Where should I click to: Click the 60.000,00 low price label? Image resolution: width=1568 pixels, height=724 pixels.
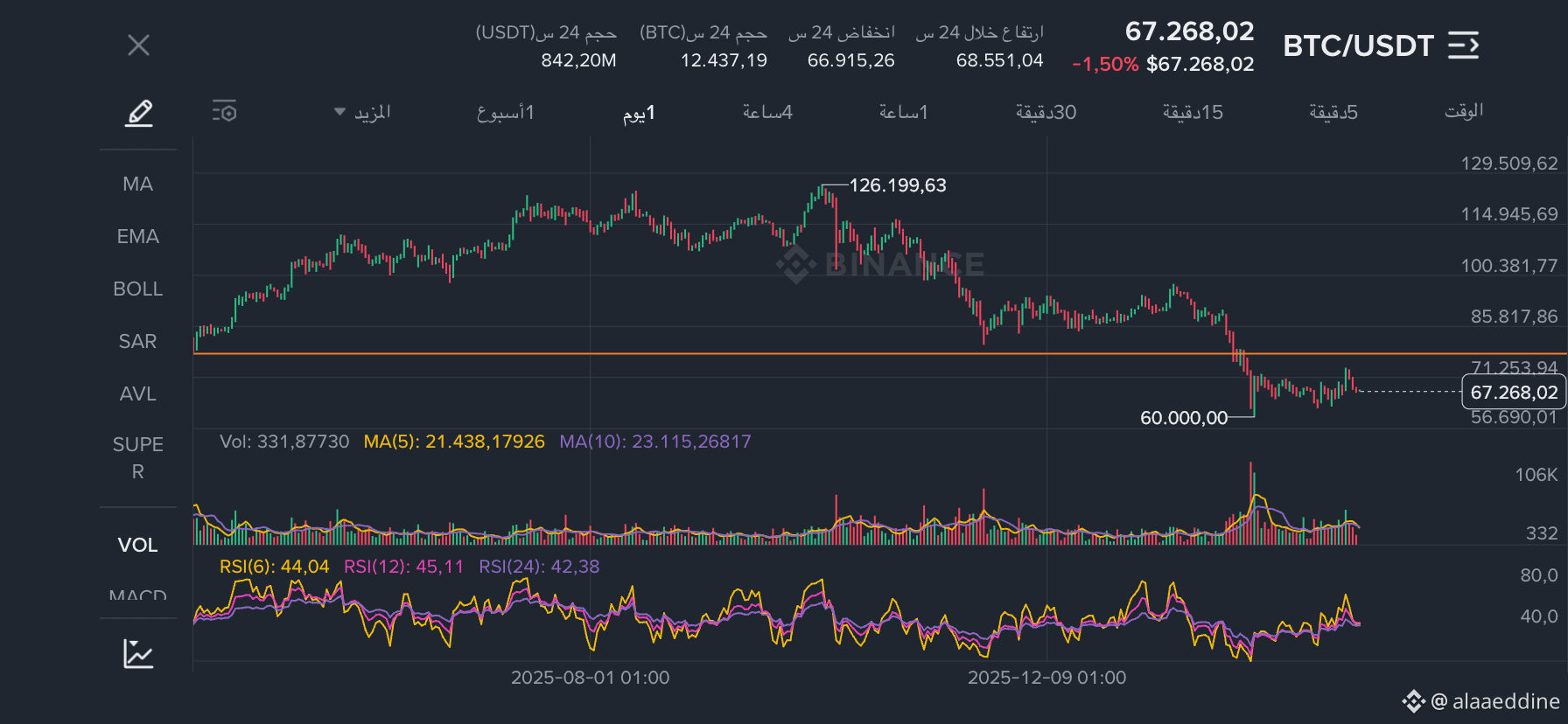point(1184,418)
